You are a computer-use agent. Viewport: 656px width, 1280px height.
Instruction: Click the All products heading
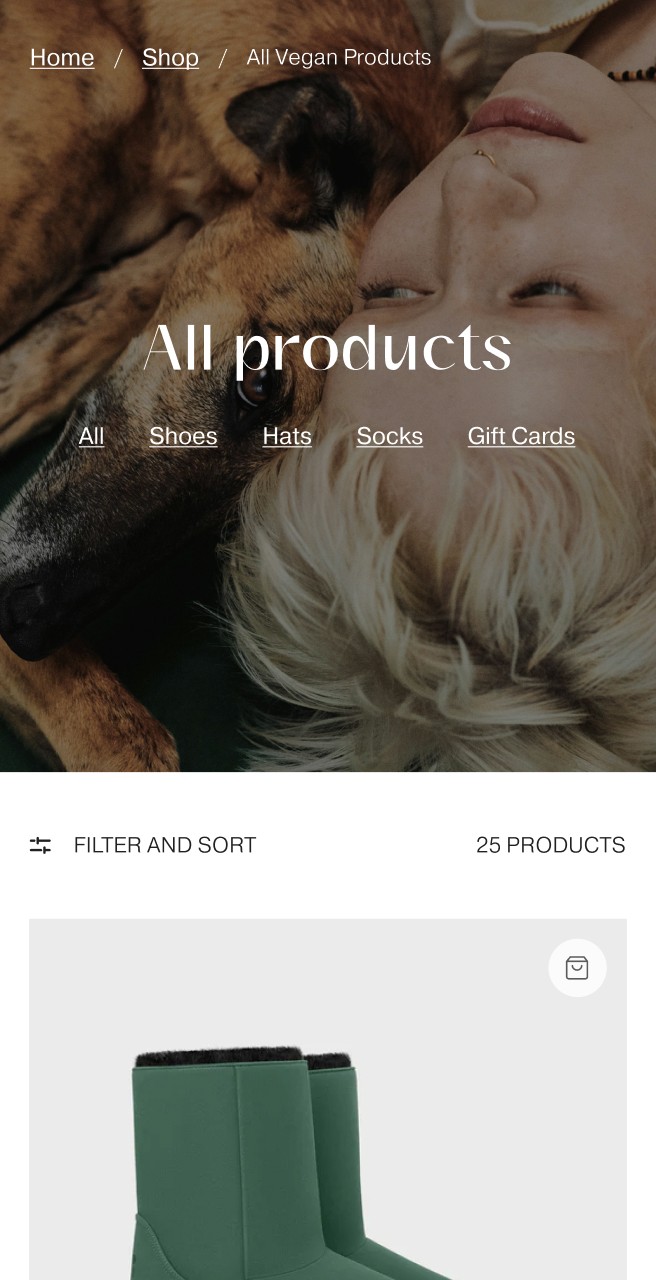327,349
